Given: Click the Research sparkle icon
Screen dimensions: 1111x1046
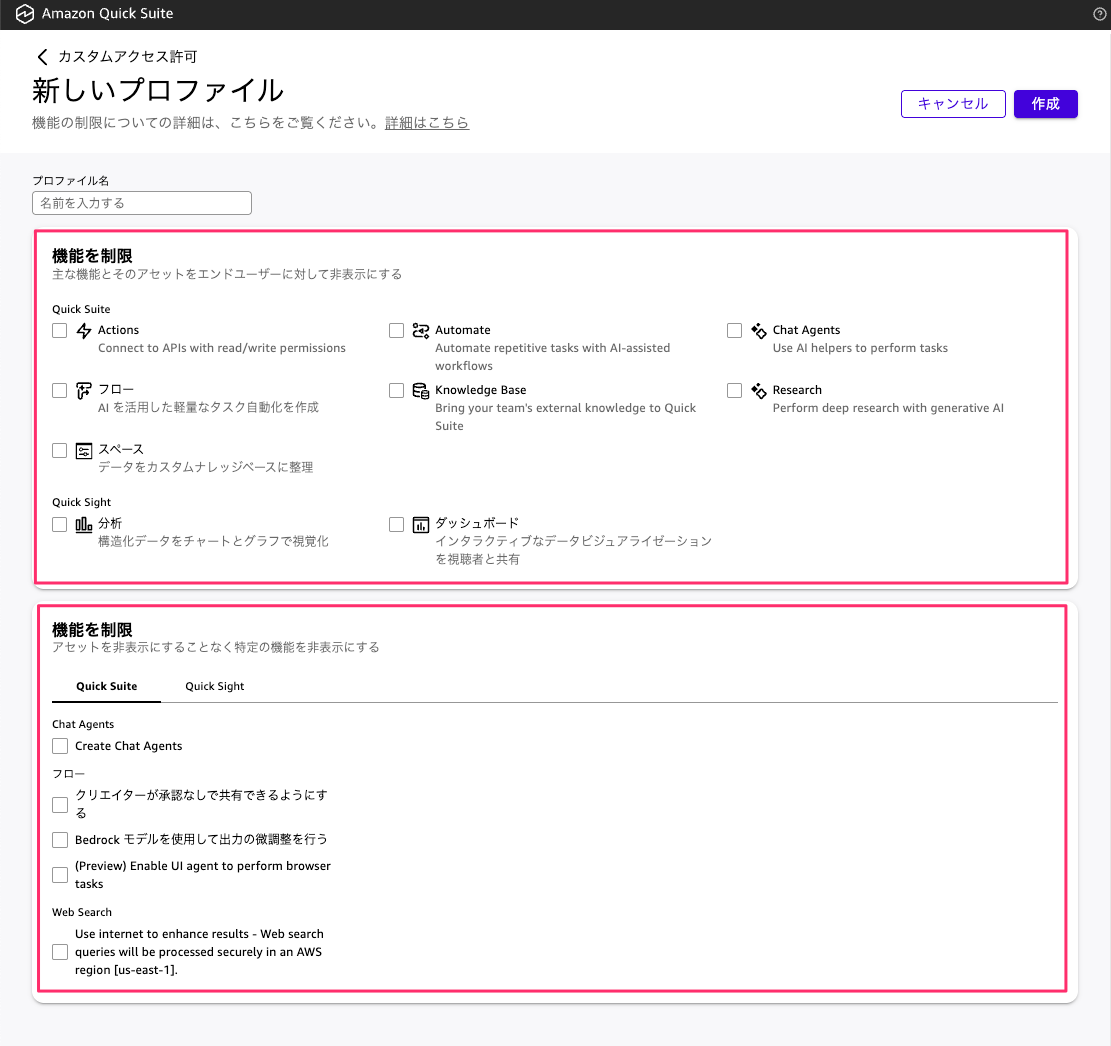Looking at the screenshot, I should 759,390.
